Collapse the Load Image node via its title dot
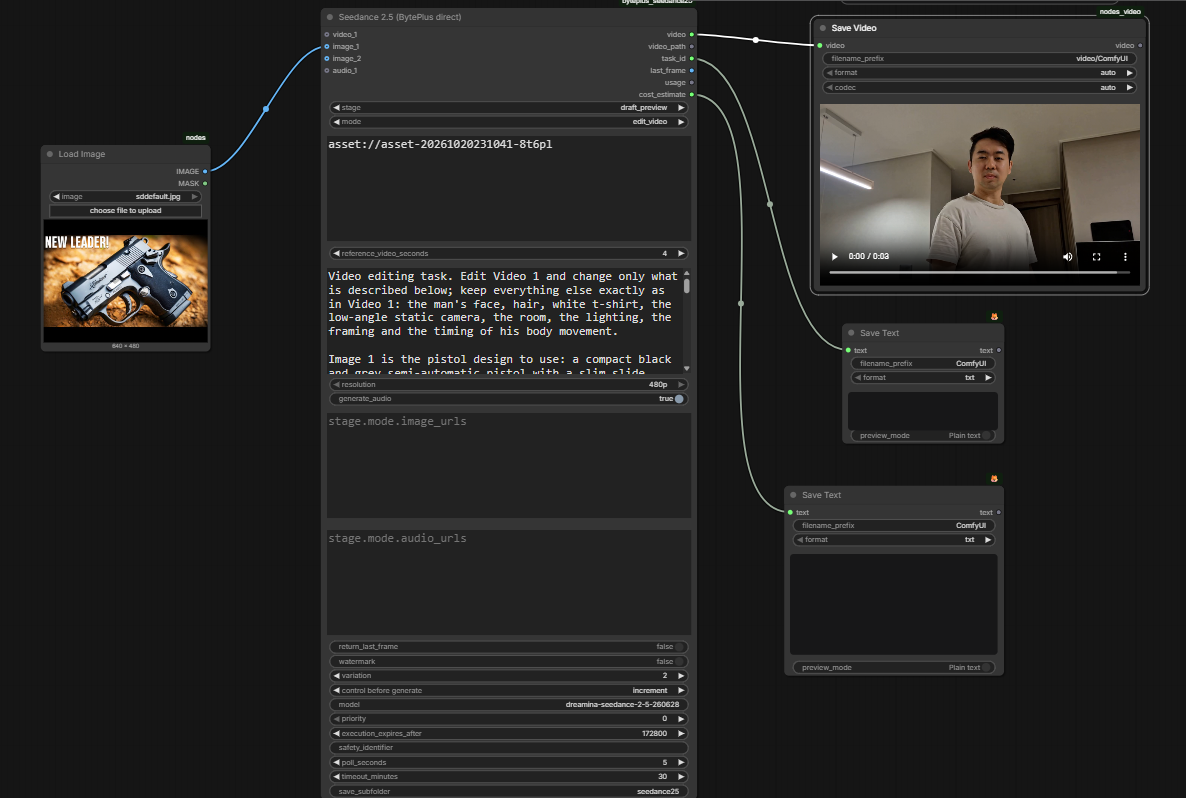Screen dimensions: 1186x798 click(x=50, y=154)
